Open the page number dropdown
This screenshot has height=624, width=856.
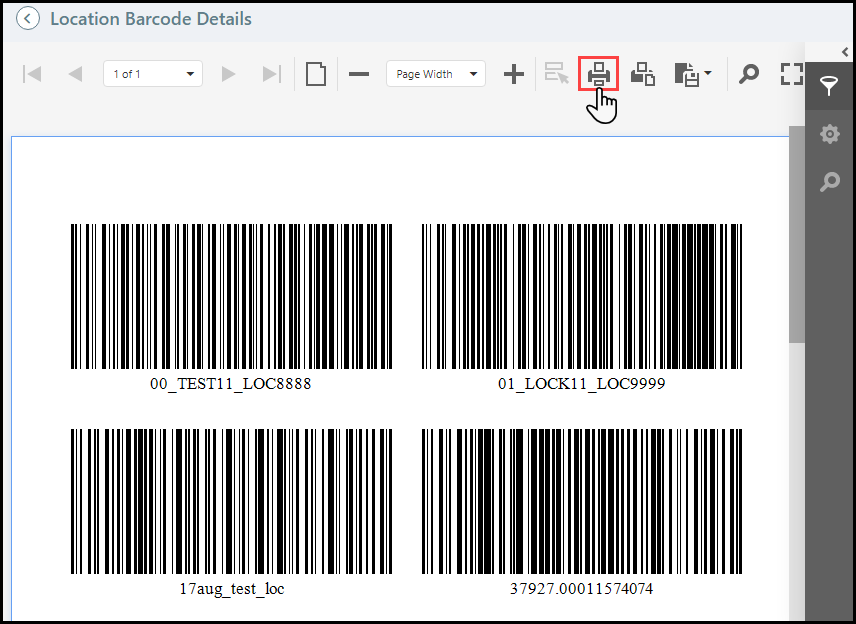(190, 74)
